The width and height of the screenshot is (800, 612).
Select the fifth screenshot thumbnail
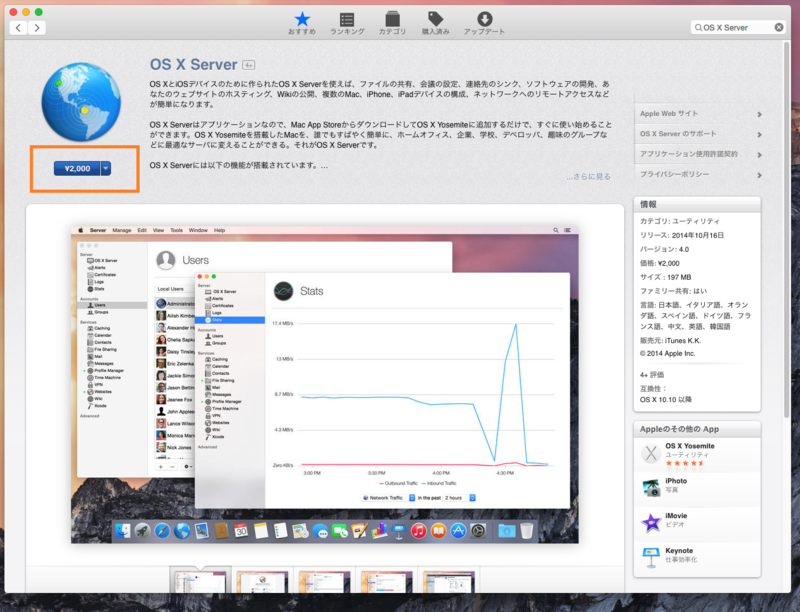pyautogui.click(x=449, y=581)
